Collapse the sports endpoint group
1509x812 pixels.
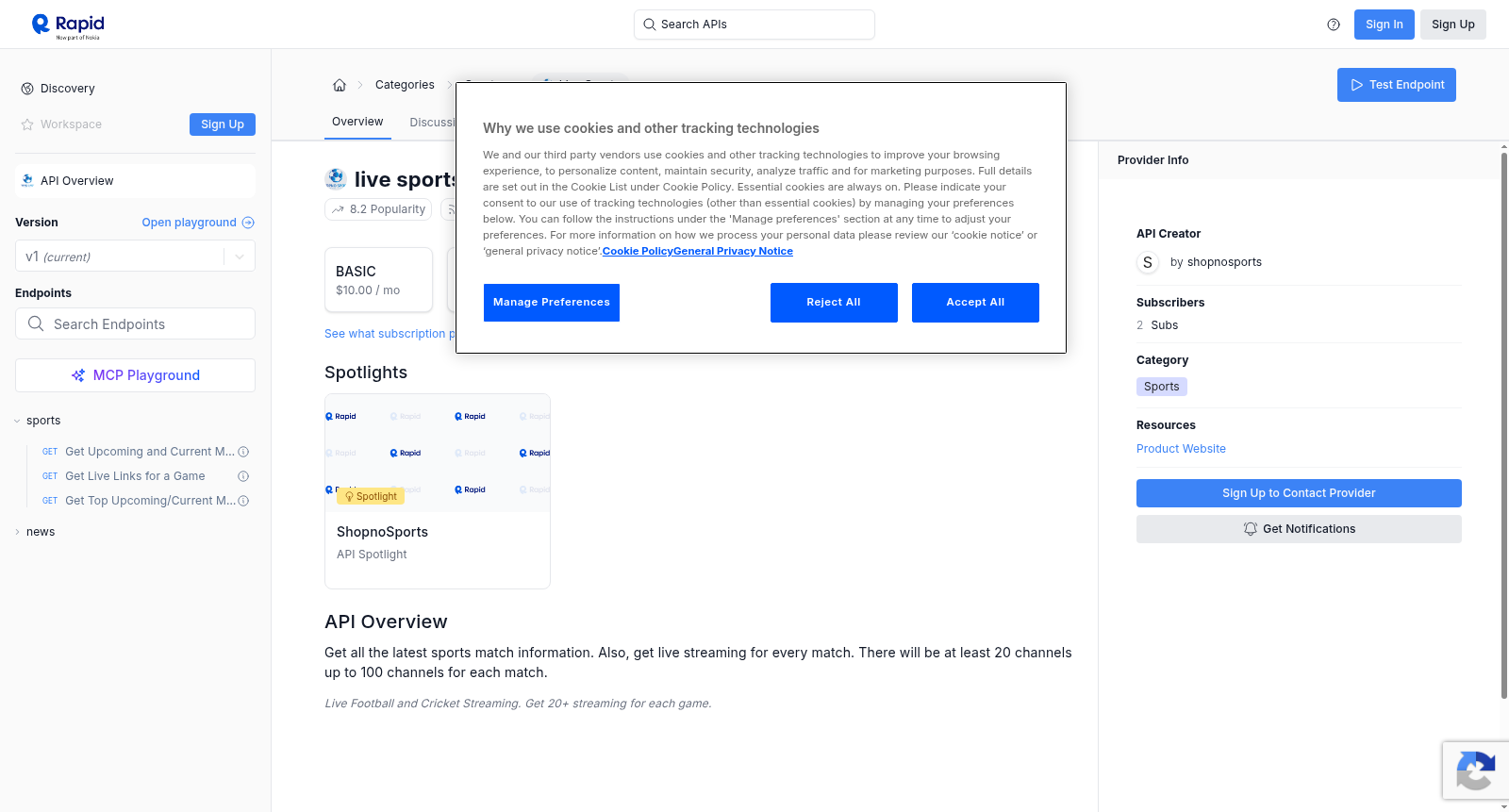(x=17, y=421)
